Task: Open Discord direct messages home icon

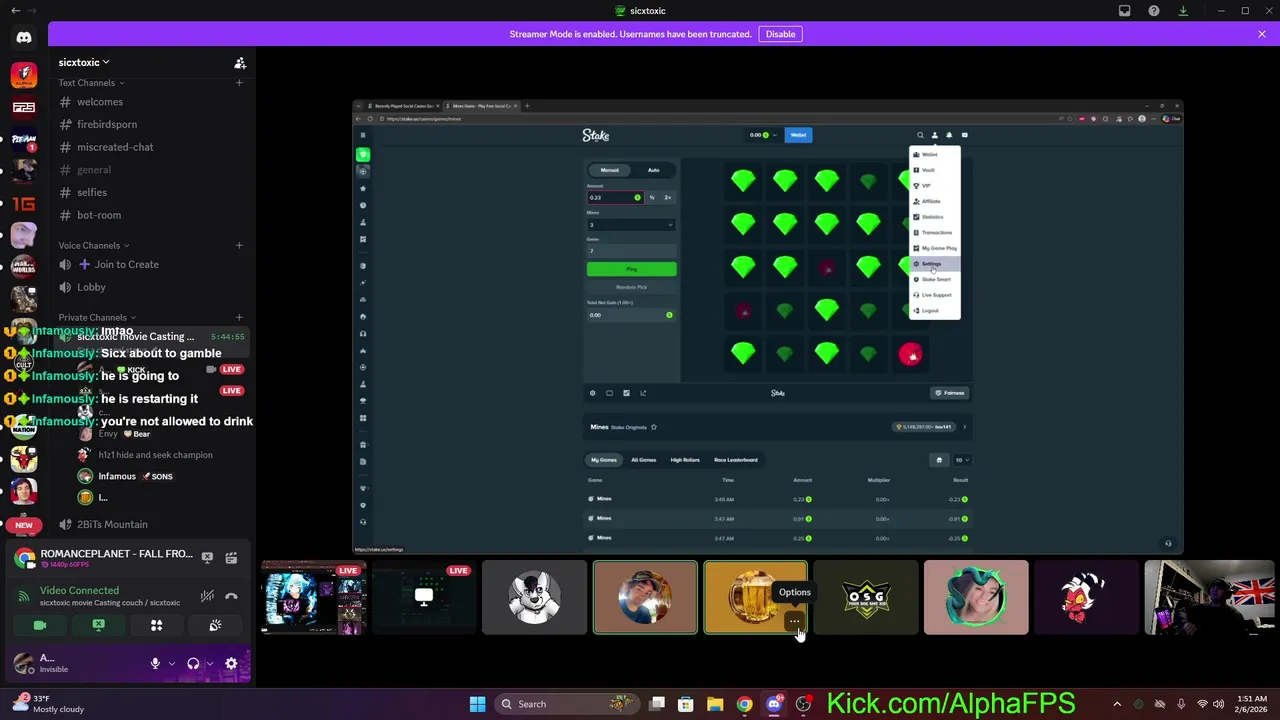Action: tap(24, 38)
